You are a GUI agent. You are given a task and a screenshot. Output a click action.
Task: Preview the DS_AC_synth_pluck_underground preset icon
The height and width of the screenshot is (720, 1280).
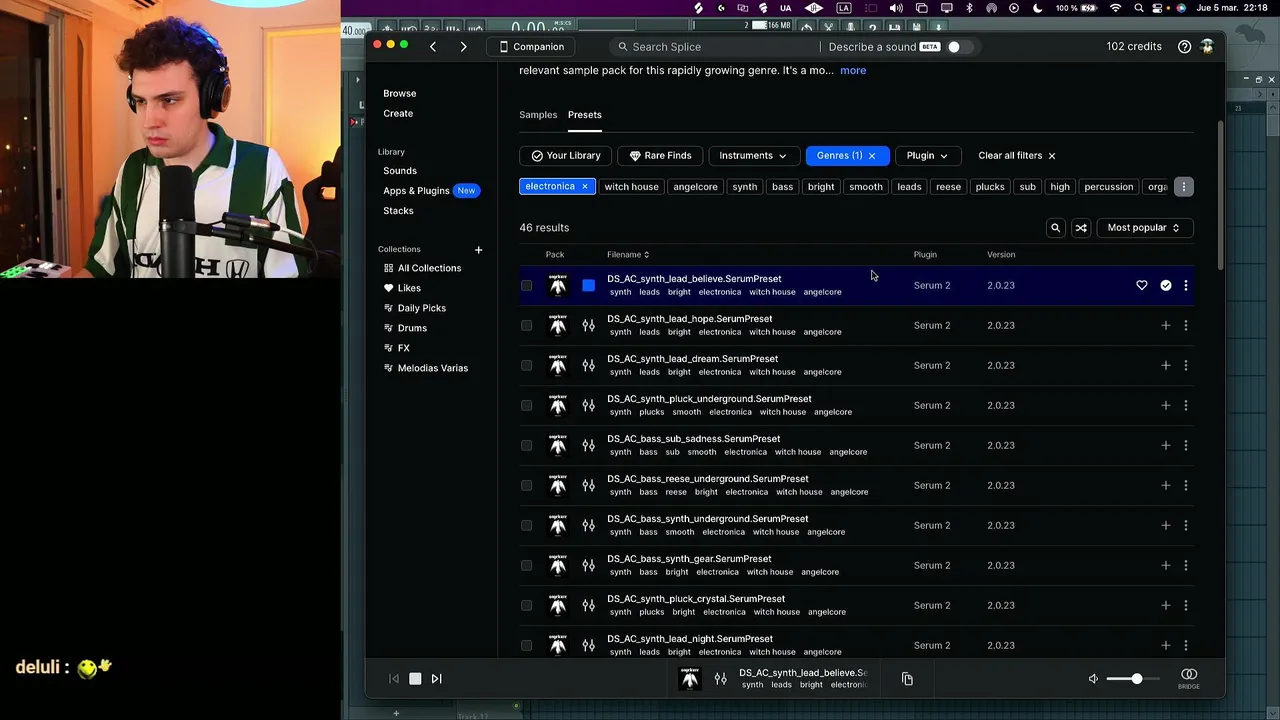[588, 406]
